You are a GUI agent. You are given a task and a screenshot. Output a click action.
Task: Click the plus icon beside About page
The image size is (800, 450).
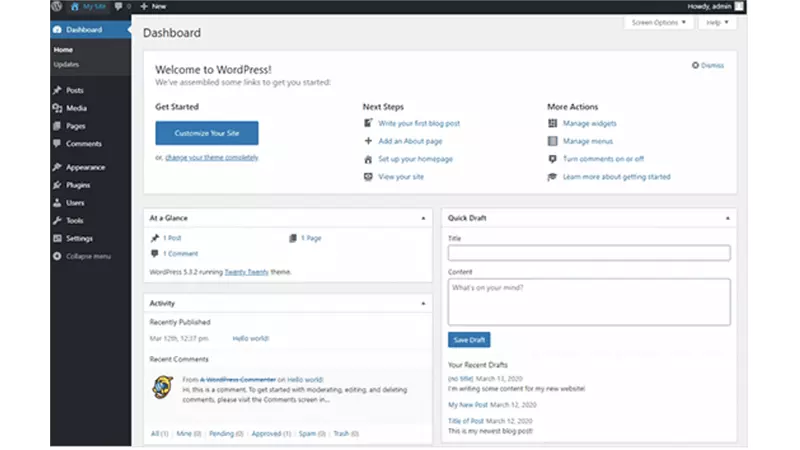click(368, 141)
